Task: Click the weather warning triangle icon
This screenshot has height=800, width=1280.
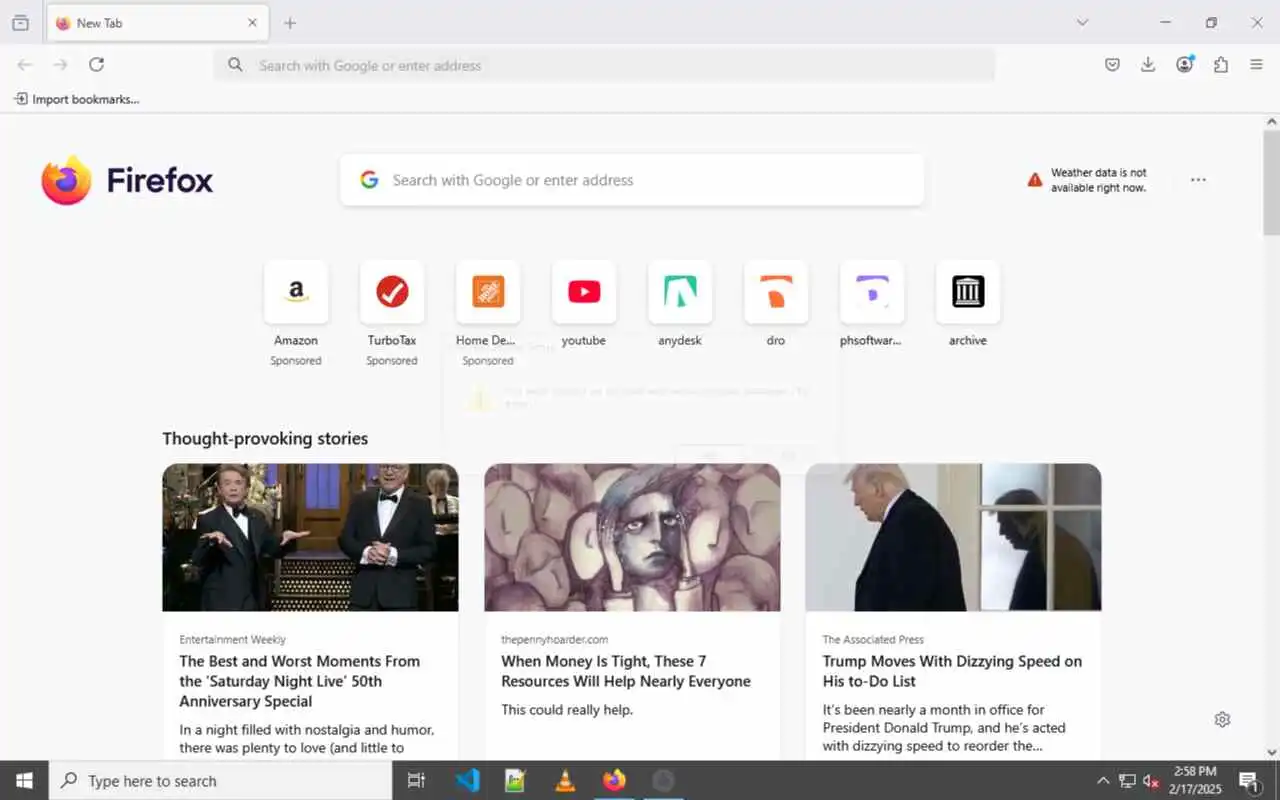Action: [1035, 180]
